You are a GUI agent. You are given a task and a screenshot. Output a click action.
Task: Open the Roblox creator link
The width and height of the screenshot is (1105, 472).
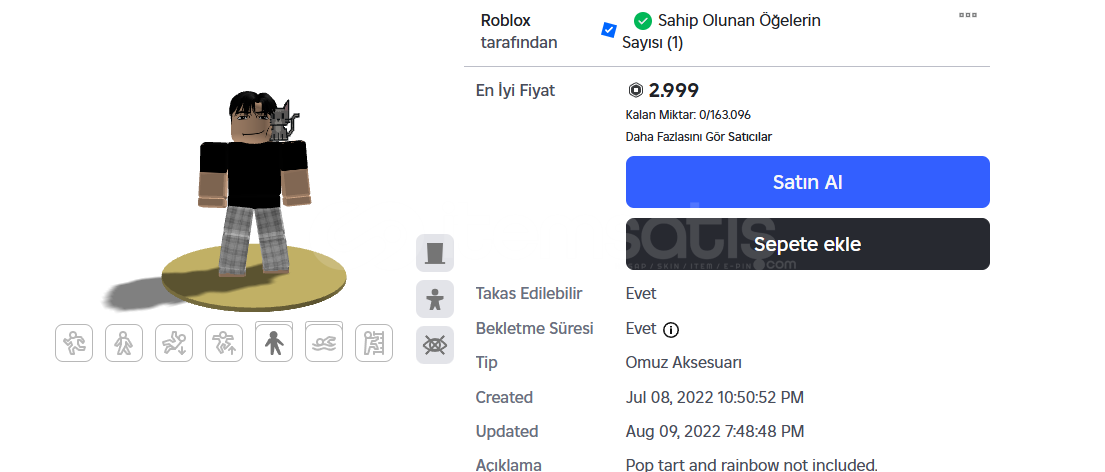point(505,20)
